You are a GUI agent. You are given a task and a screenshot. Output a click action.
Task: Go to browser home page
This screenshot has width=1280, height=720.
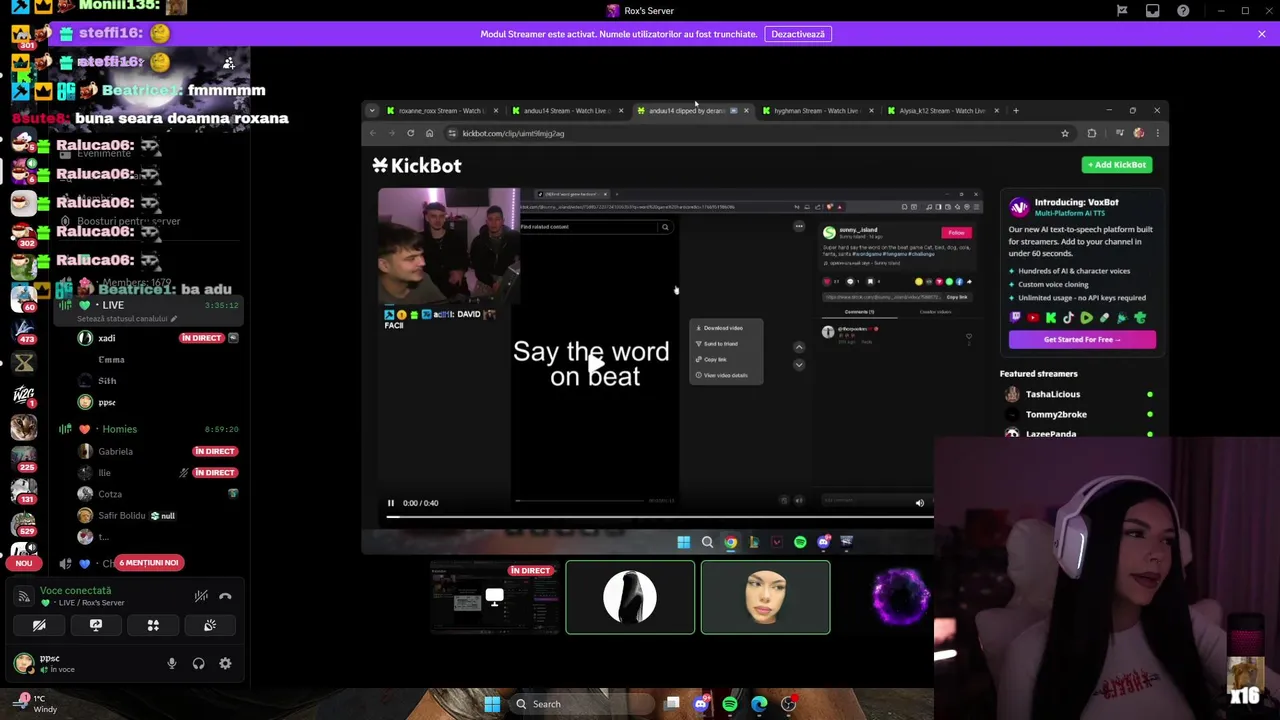[429, 134]
